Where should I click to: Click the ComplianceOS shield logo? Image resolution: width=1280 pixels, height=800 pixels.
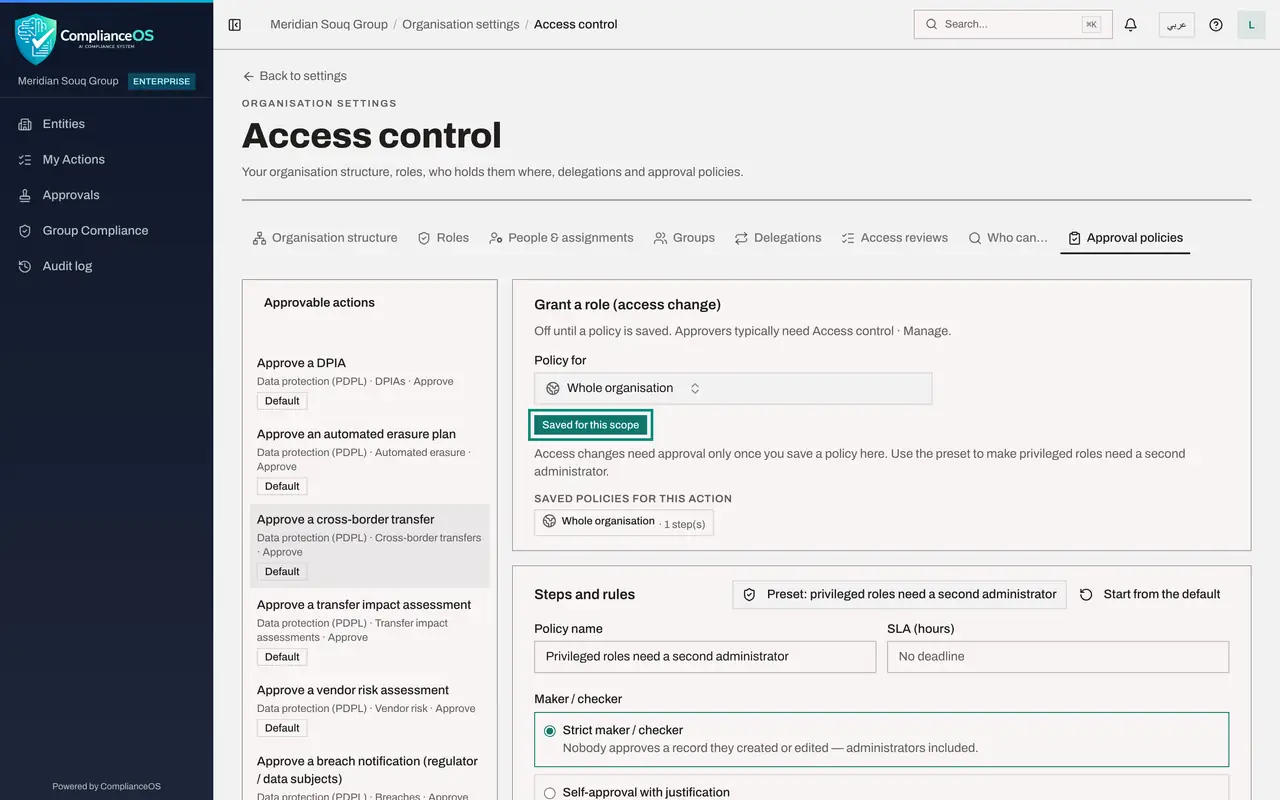pyautogui.click(x=36, y=39)
